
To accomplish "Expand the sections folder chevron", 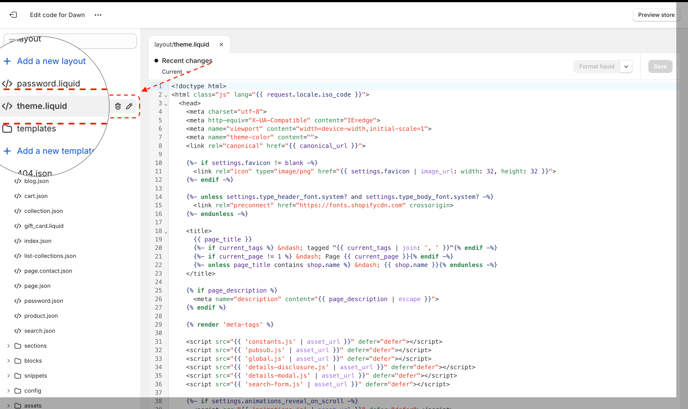I will [8, 346].
